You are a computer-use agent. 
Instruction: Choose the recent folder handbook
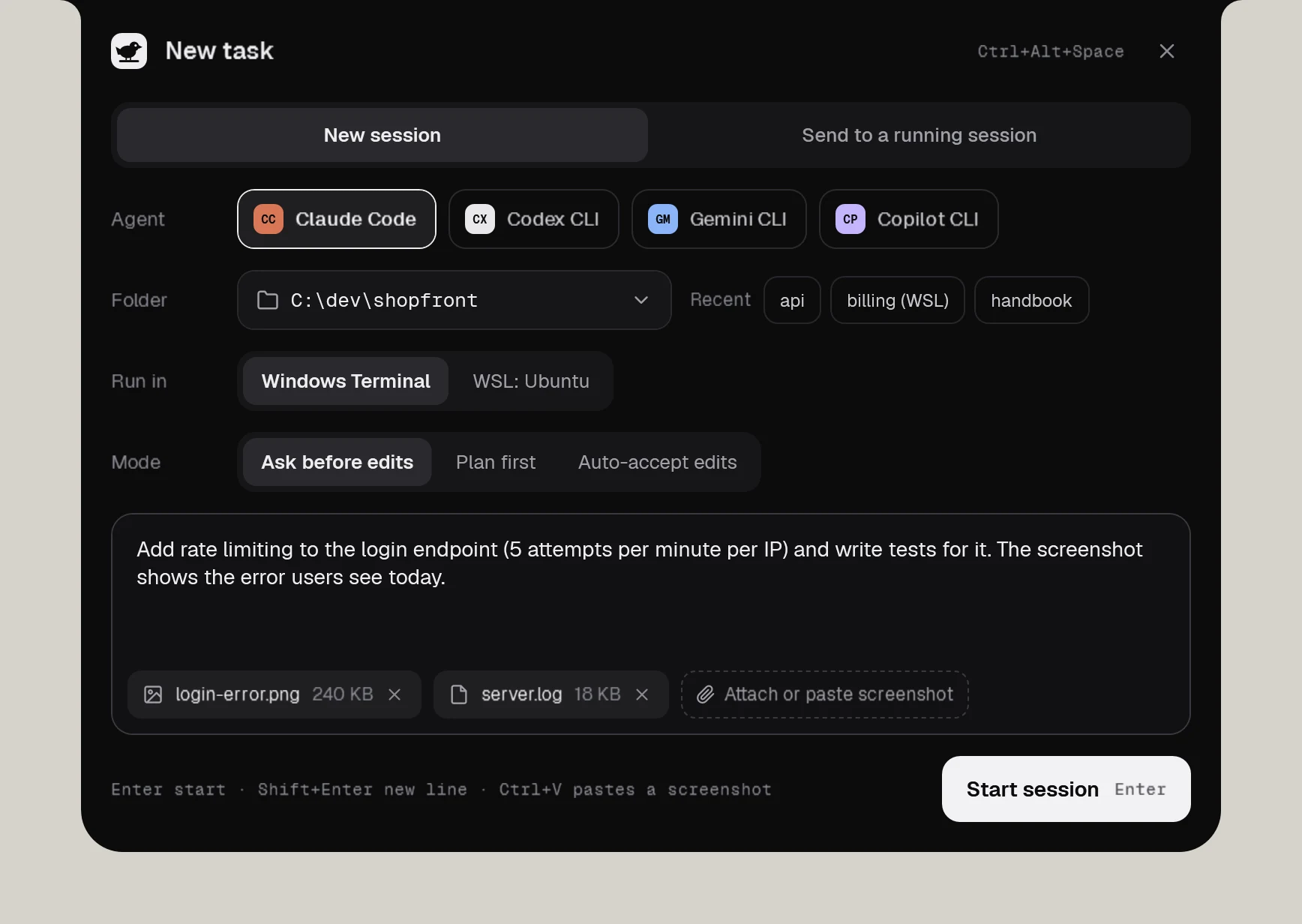coord(1032,300)
